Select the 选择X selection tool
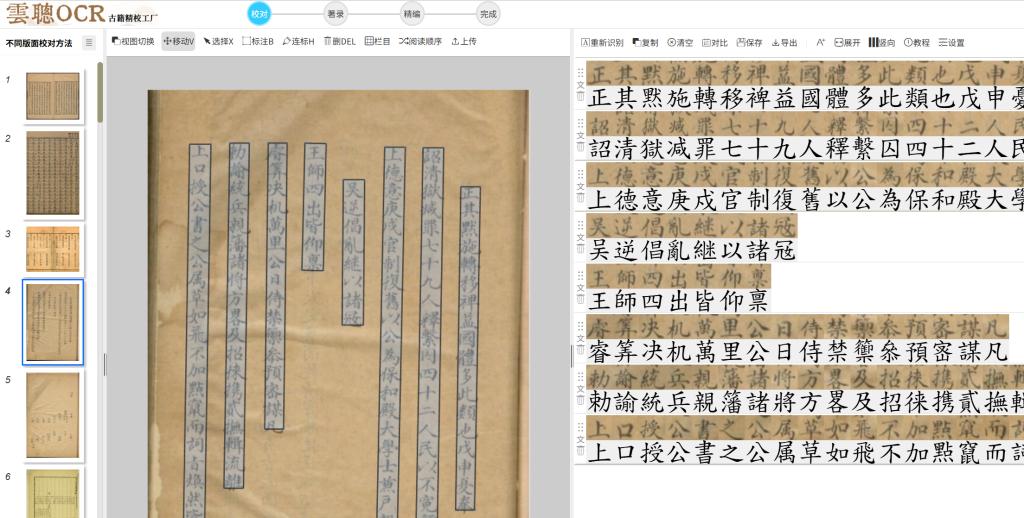Image resolution: width=1024 pixels, height=518 pixels. 218,41
